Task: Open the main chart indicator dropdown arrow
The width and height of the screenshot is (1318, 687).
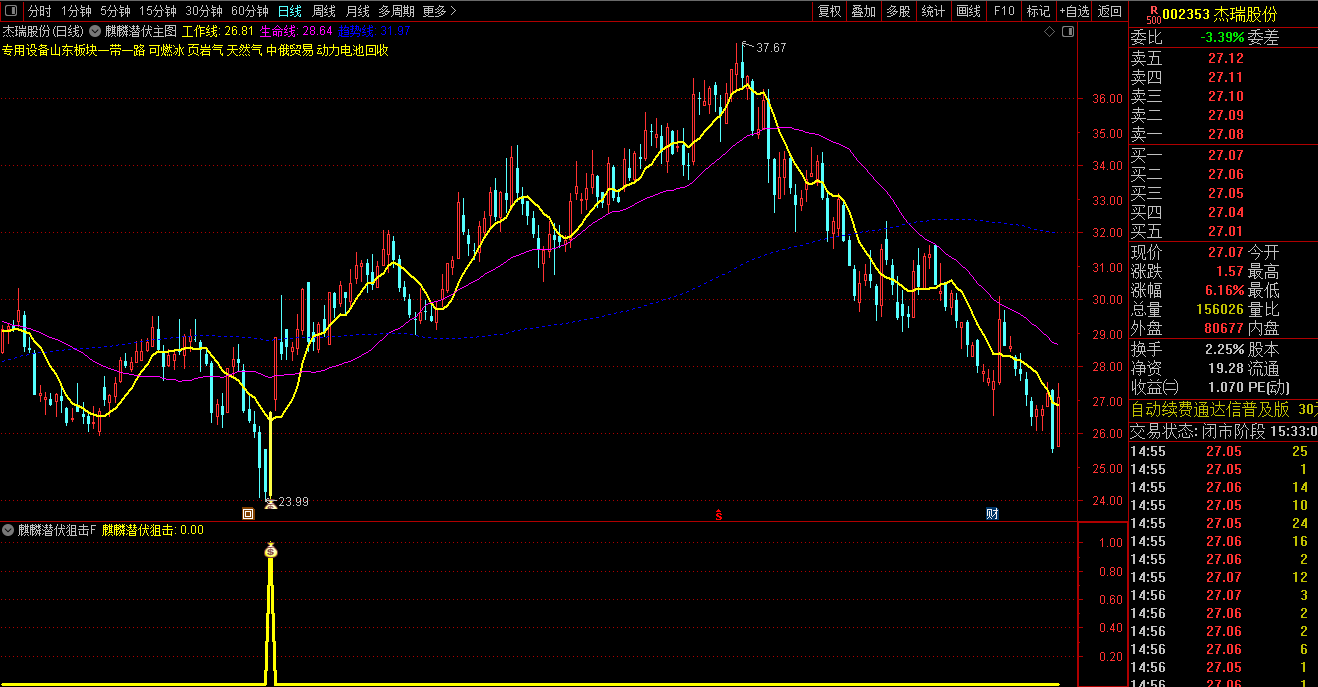Action: (95, 31)
